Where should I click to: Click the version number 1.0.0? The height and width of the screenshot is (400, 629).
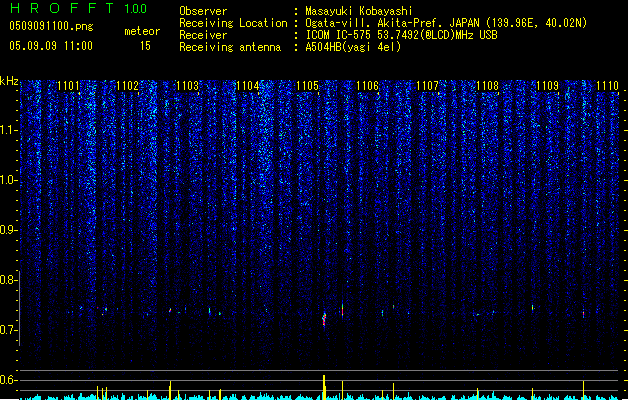(x=135, y=8)
